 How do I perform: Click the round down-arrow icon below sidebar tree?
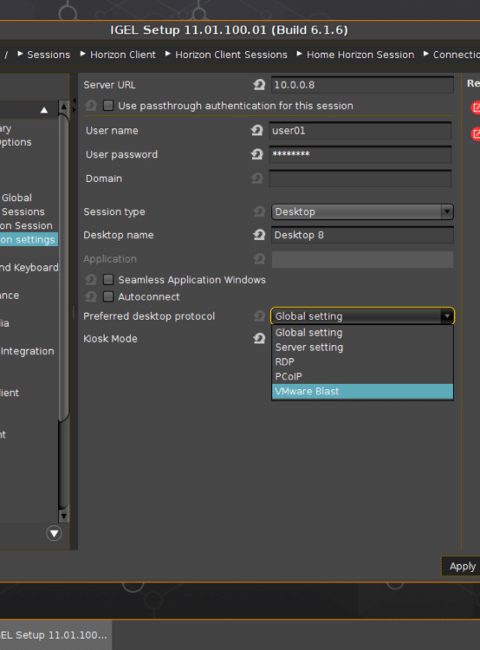pyautogui.click(x=54, y=533)
